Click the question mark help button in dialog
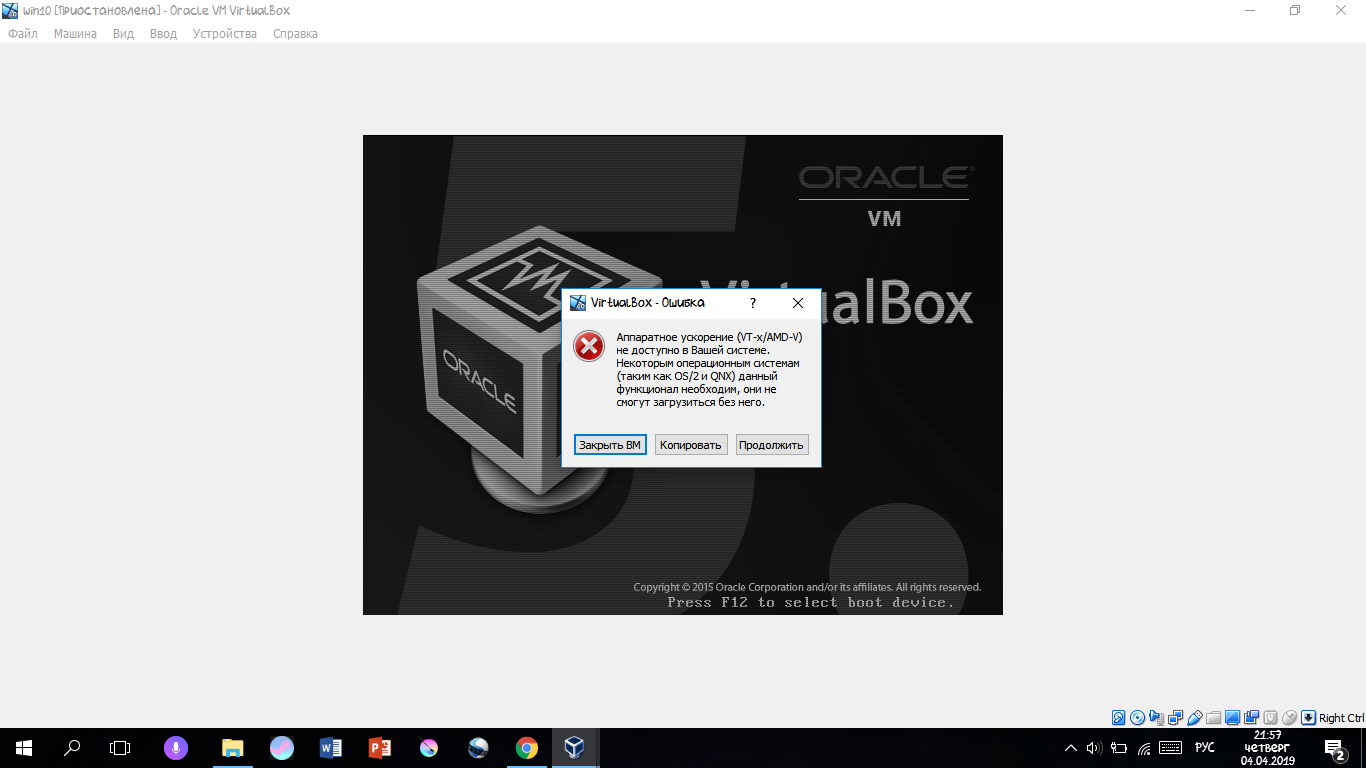The image size is (1366, 768). (x=753, y=303)
